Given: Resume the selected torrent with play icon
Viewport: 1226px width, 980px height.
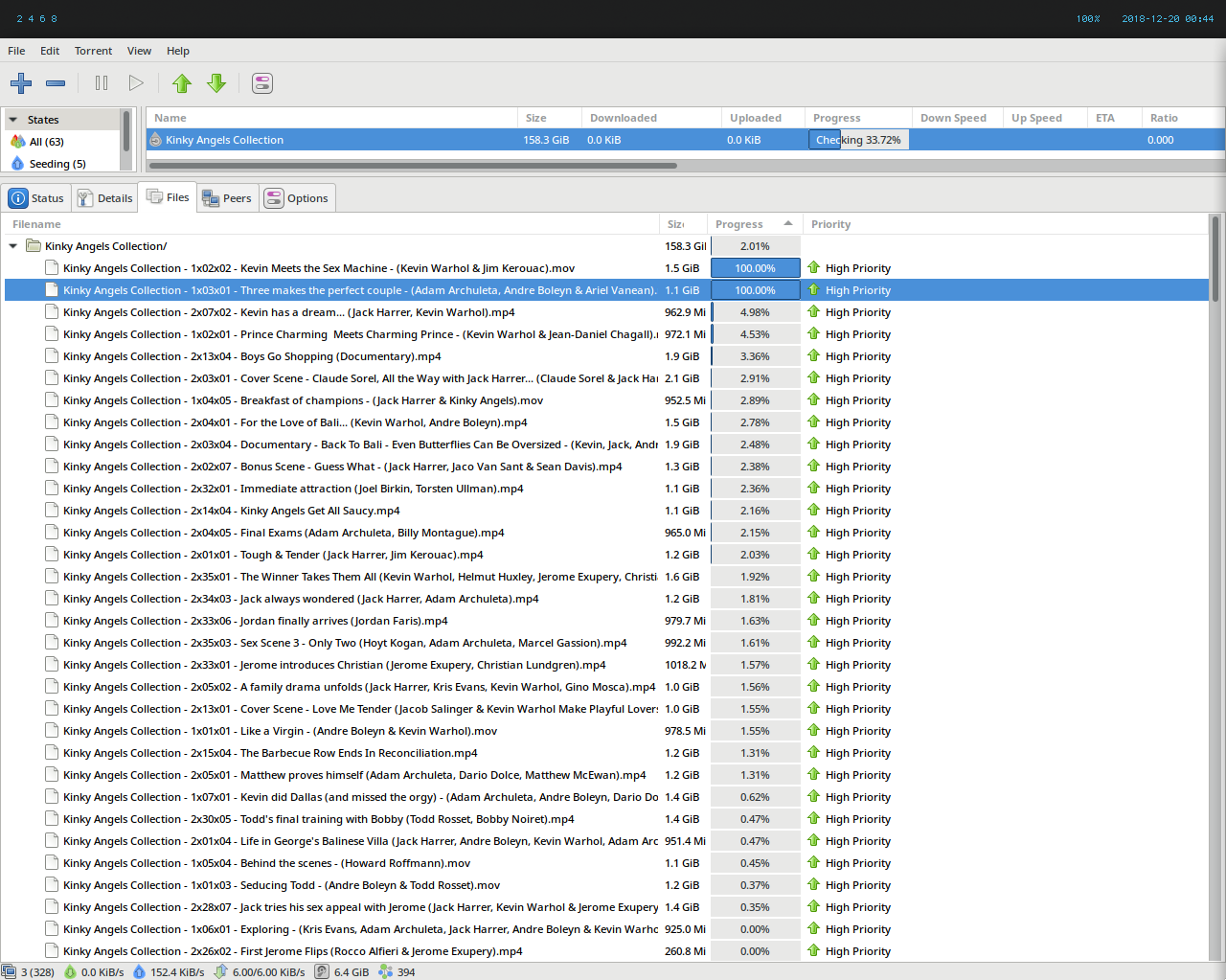Looking at the screenshot, I should [136, 83].
